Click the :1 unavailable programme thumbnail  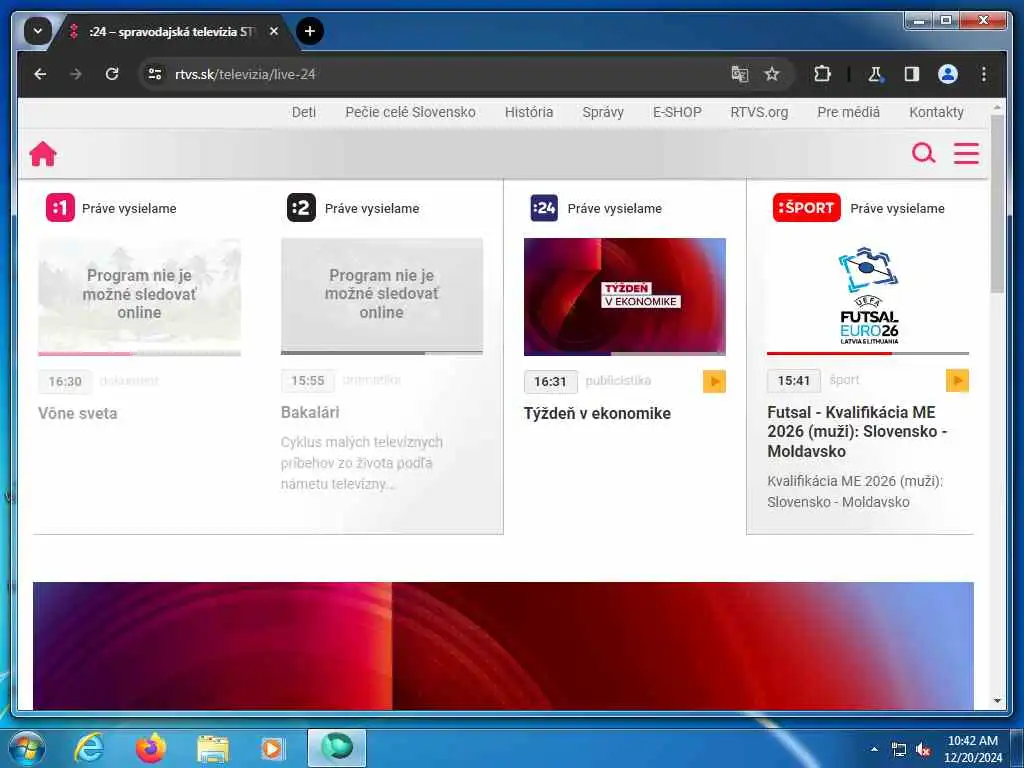pos(139,295)
